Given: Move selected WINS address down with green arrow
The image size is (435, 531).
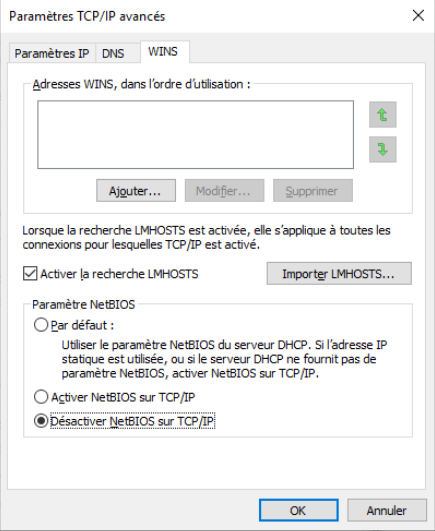Looking at the screenshot, I should click(x=383, y=149).
